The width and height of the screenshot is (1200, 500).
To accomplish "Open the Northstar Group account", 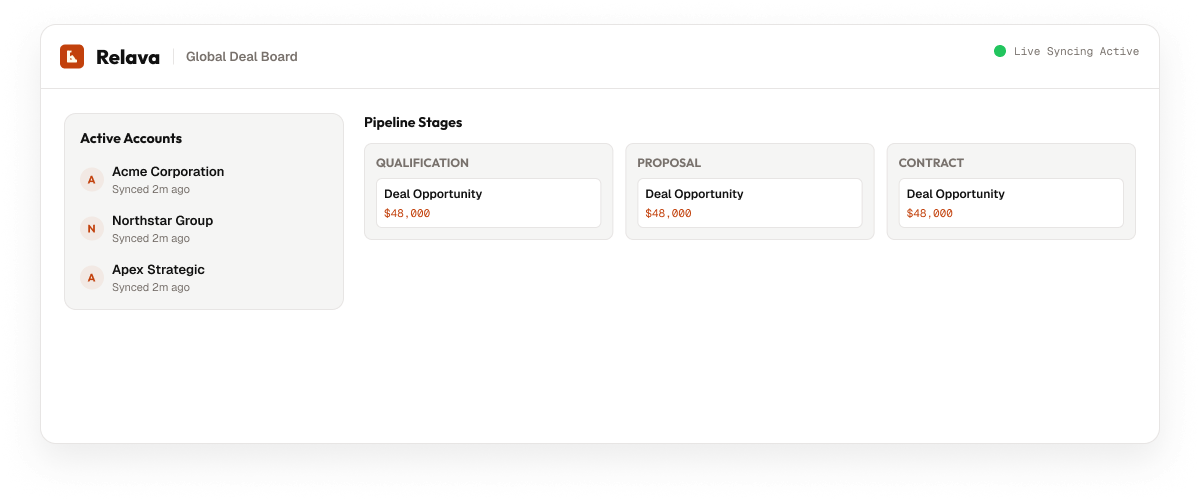I will click(204, 229).
